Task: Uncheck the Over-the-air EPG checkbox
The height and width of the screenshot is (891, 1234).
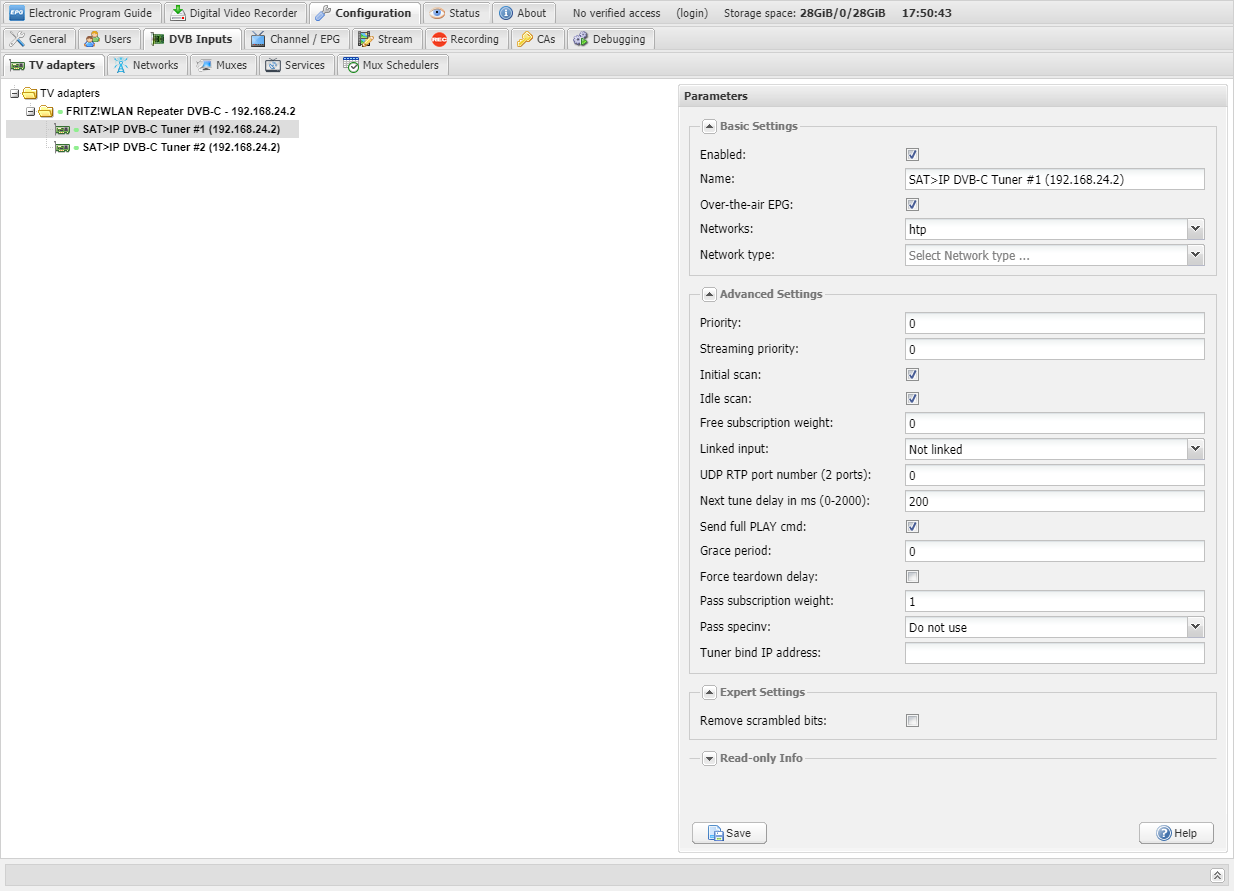Action: (x=912, y=205)
